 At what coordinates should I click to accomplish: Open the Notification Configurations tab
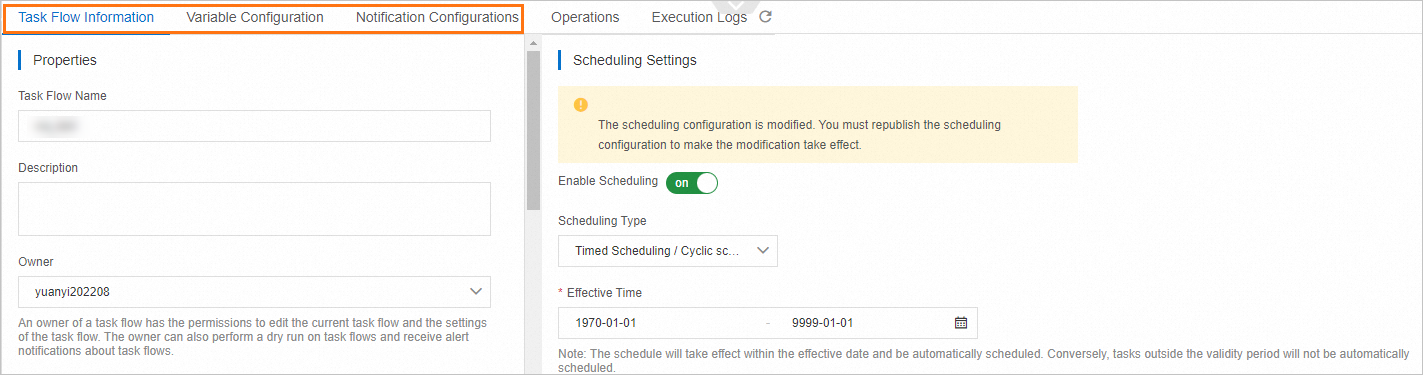tap(437, 17)
